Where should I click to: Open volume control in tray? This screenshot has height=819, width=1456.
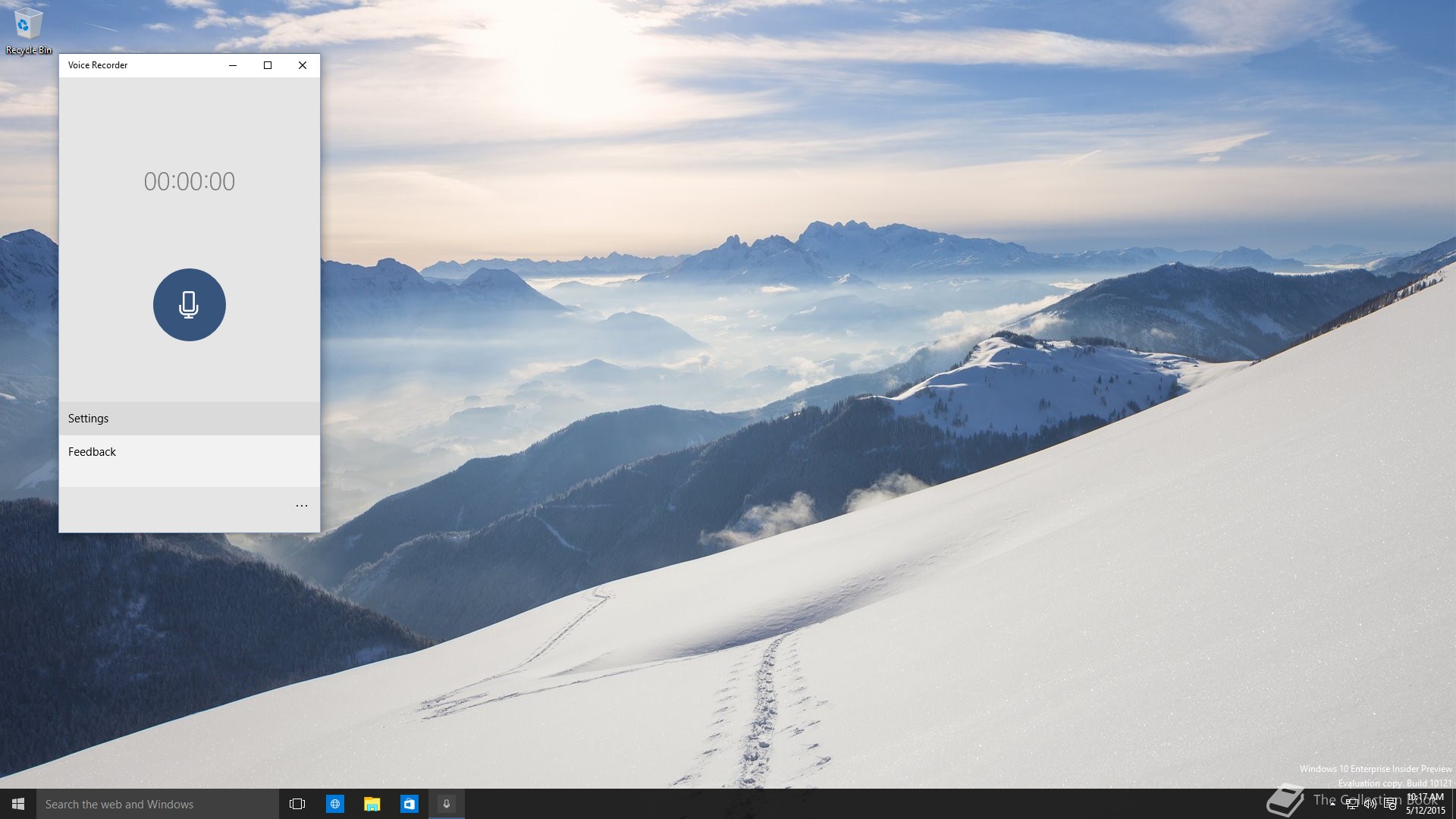click(1370, 804)
